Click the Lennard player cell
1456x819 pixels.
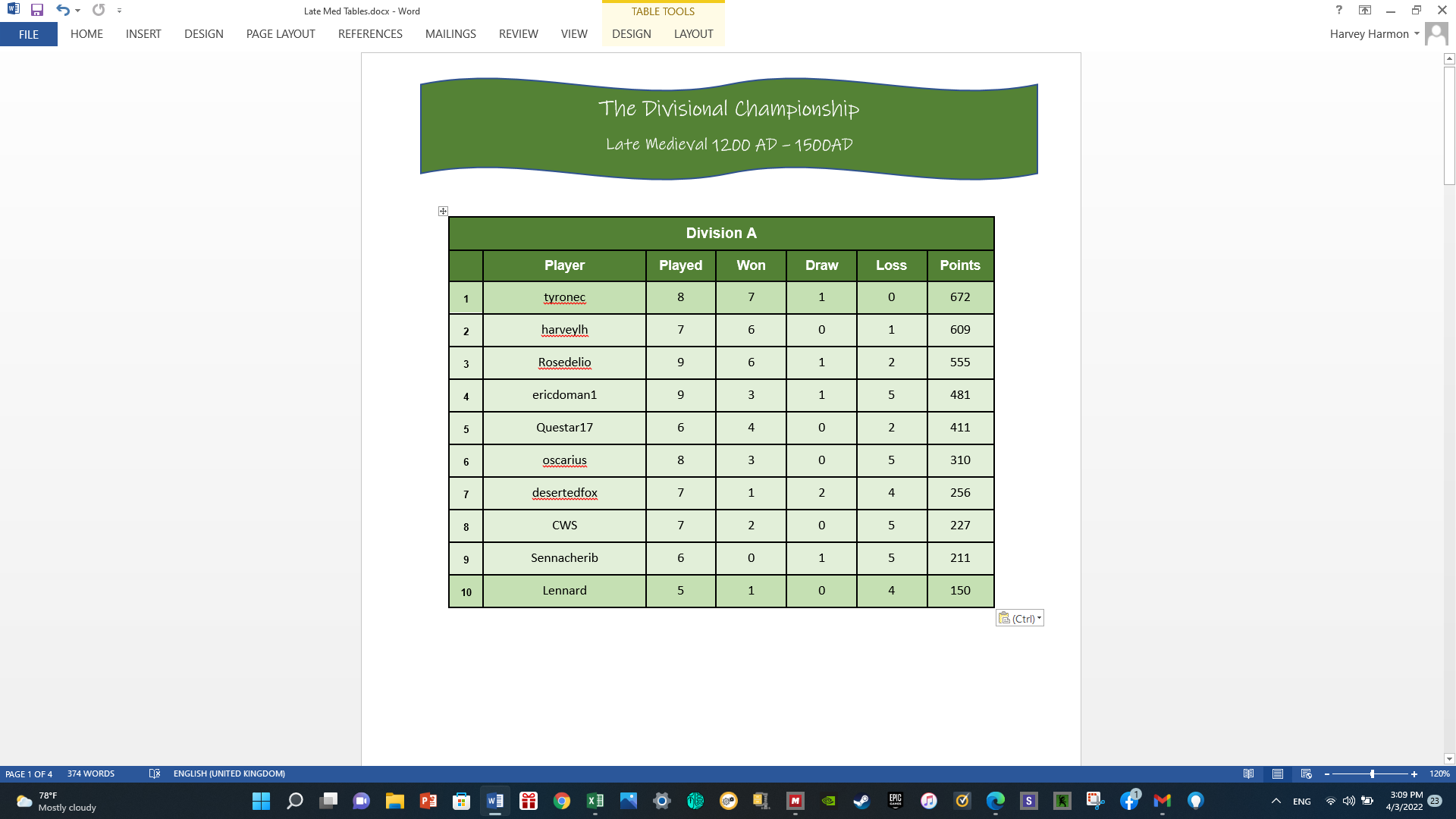pyautogui.click(x=564, y=591)
